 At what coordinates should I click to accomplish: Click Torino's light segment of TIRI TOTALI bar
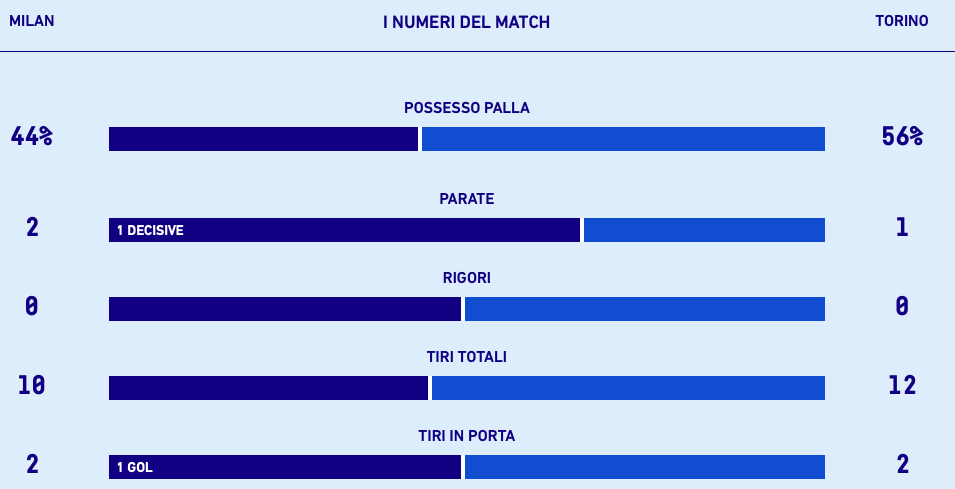[x=628, y=388]
